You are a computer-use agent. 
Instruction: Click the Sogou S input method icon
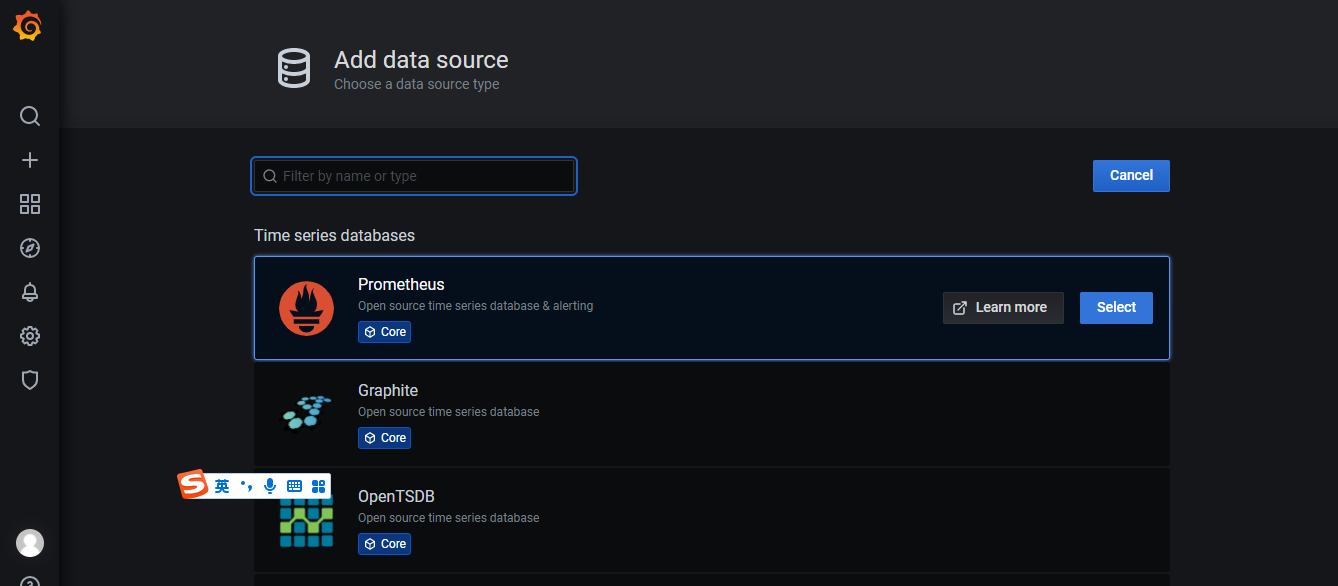(193, 486)
